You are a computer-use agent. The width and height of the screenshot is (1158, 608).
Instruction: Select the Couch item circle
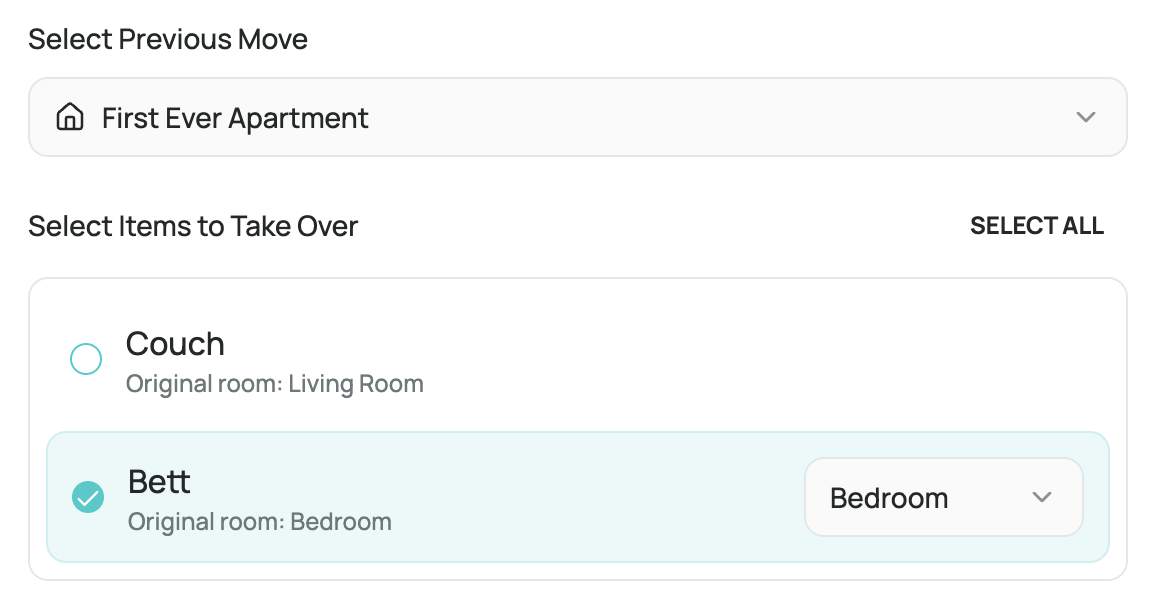86,358
